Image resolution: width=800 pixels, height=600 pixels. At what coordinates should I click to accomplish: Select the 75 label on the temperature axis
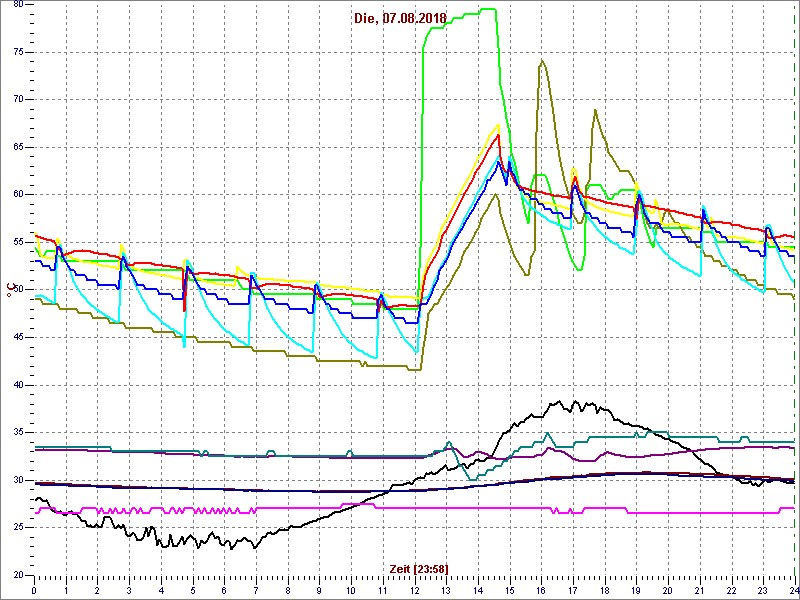pos(18,52)
